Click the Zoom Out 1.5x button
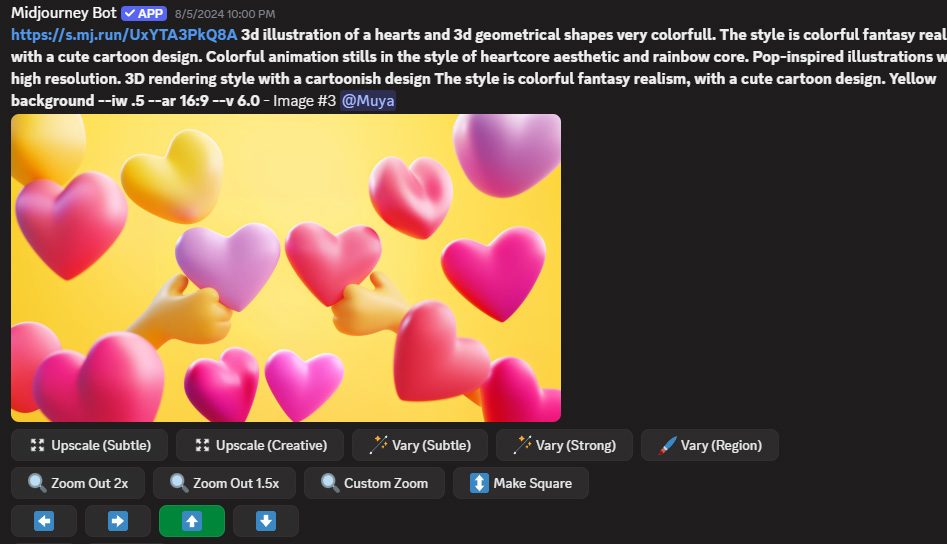The height and width of the screenshot is (544, 947). (224, 483)
